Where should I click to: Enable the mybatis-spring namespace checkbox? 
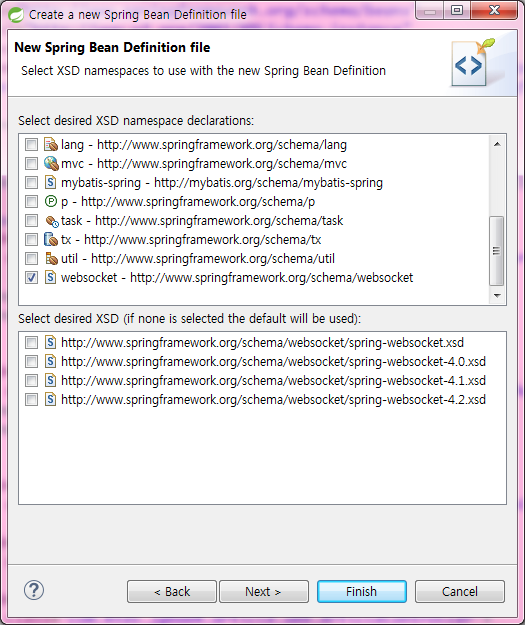click(31, 183)
